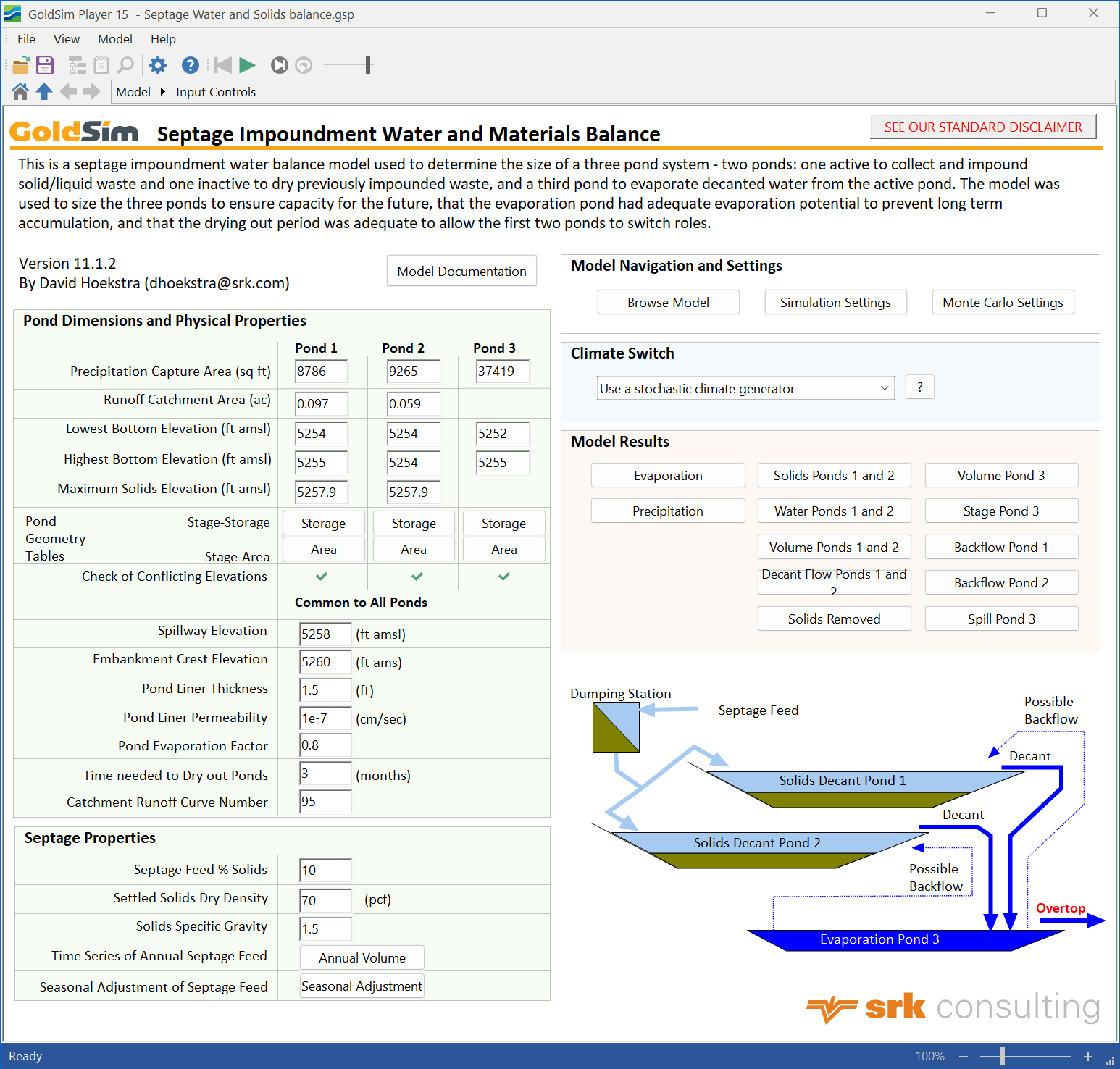
Task: Run the model with green Play icon
Action: [248, 65]
